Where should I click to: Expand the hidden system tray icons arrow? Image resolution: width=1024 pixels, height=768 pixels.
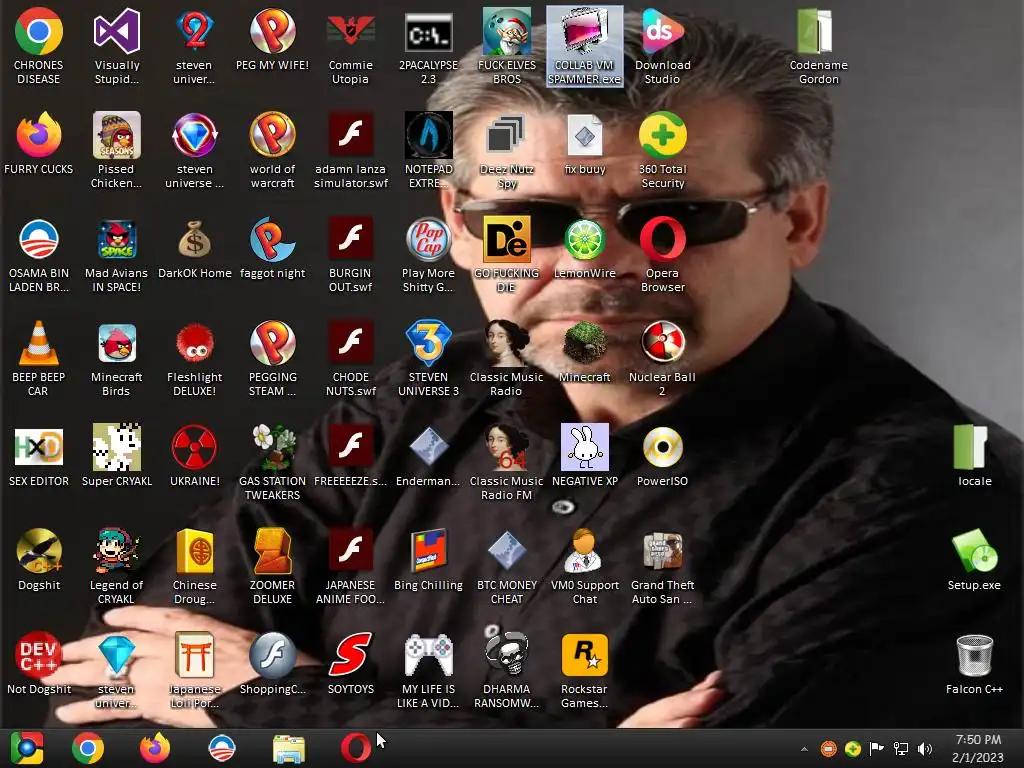[805, 749]
